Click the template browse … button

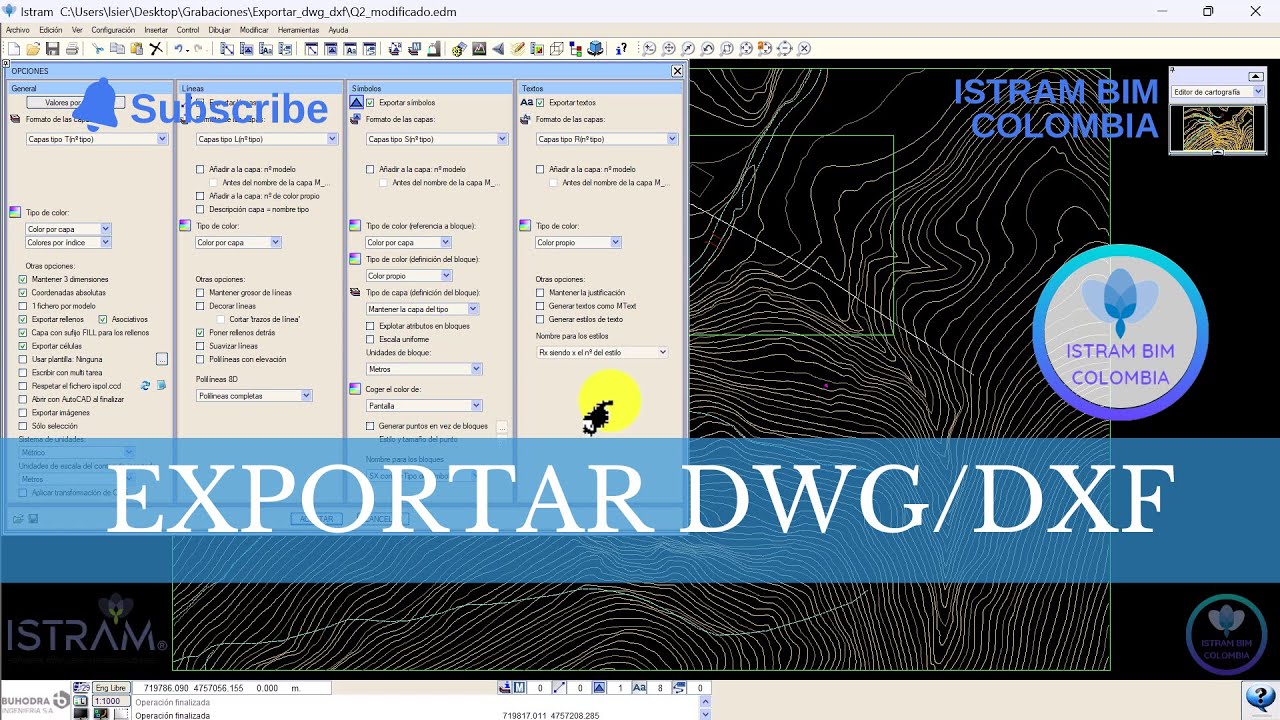pos(161,359)
